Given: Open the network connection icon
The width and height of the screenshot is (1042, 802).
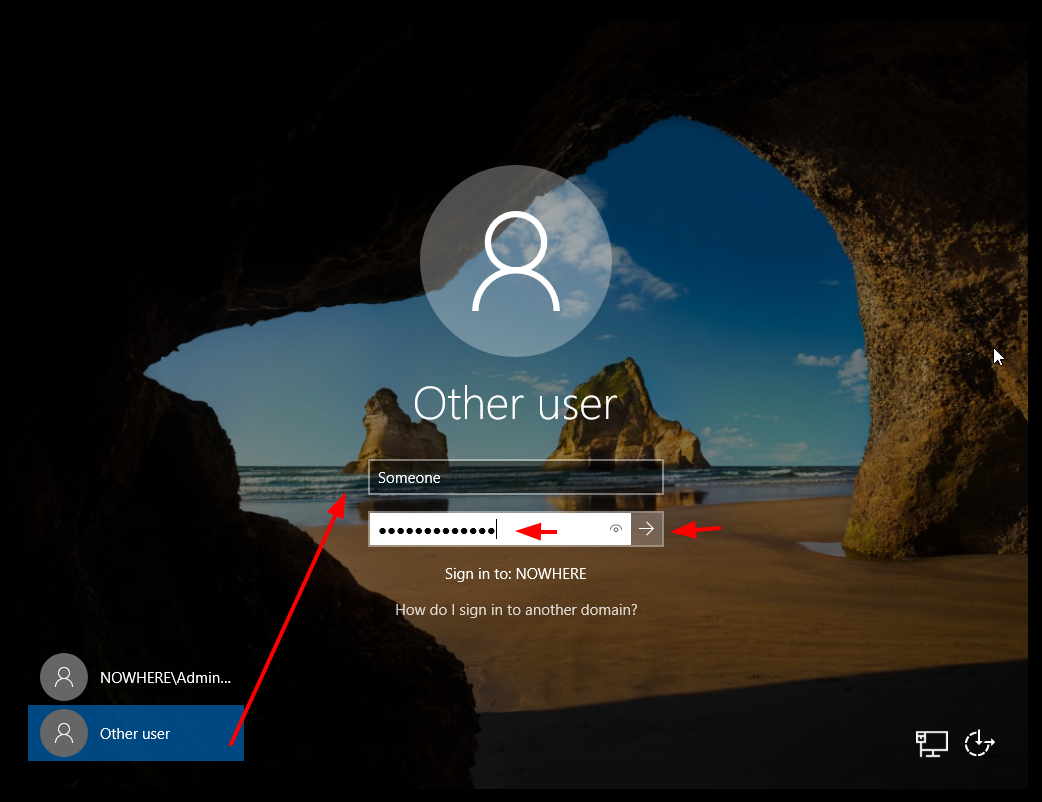Looking at the screenshot, I should tap(932, 744).
